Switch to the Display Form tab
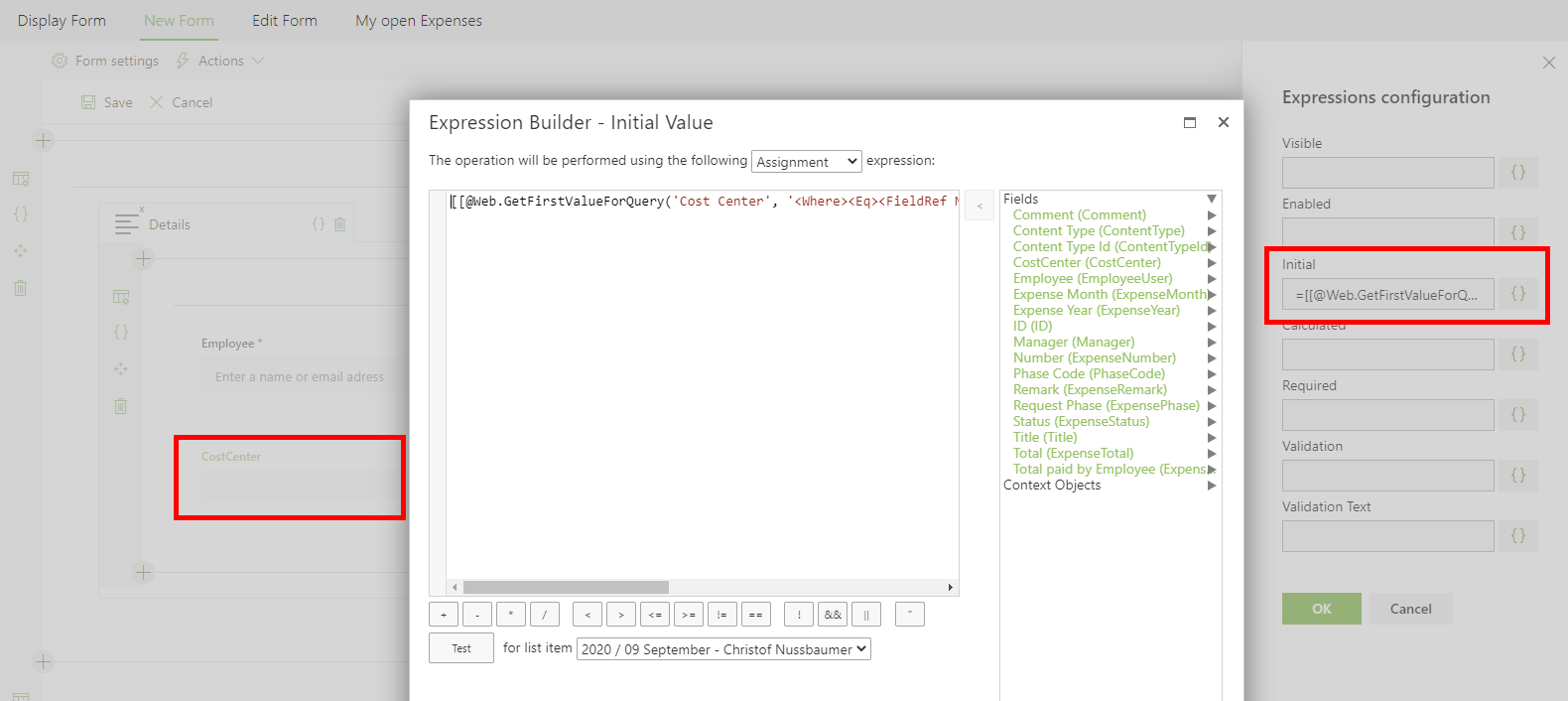Screen dimensions: 1568x701 click(62, 21)
